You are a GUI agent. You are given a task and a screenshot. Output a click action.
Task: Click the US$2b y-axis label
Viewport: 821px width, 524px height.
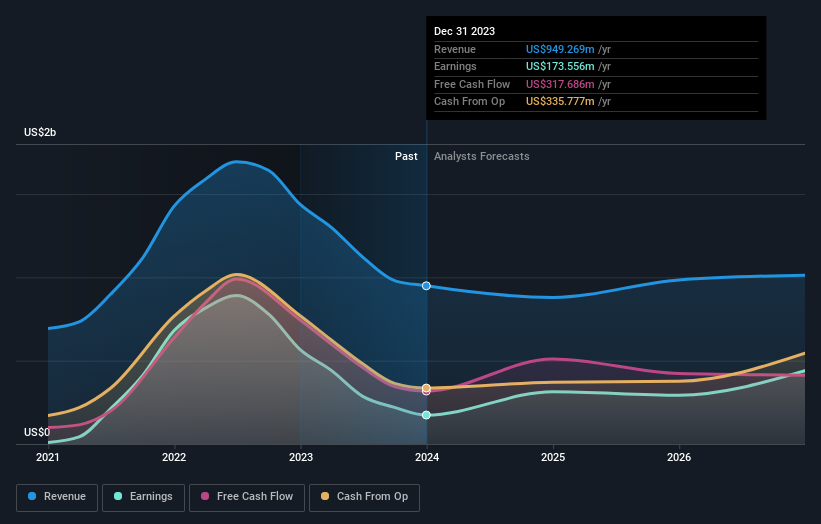(x=40, y=132)
